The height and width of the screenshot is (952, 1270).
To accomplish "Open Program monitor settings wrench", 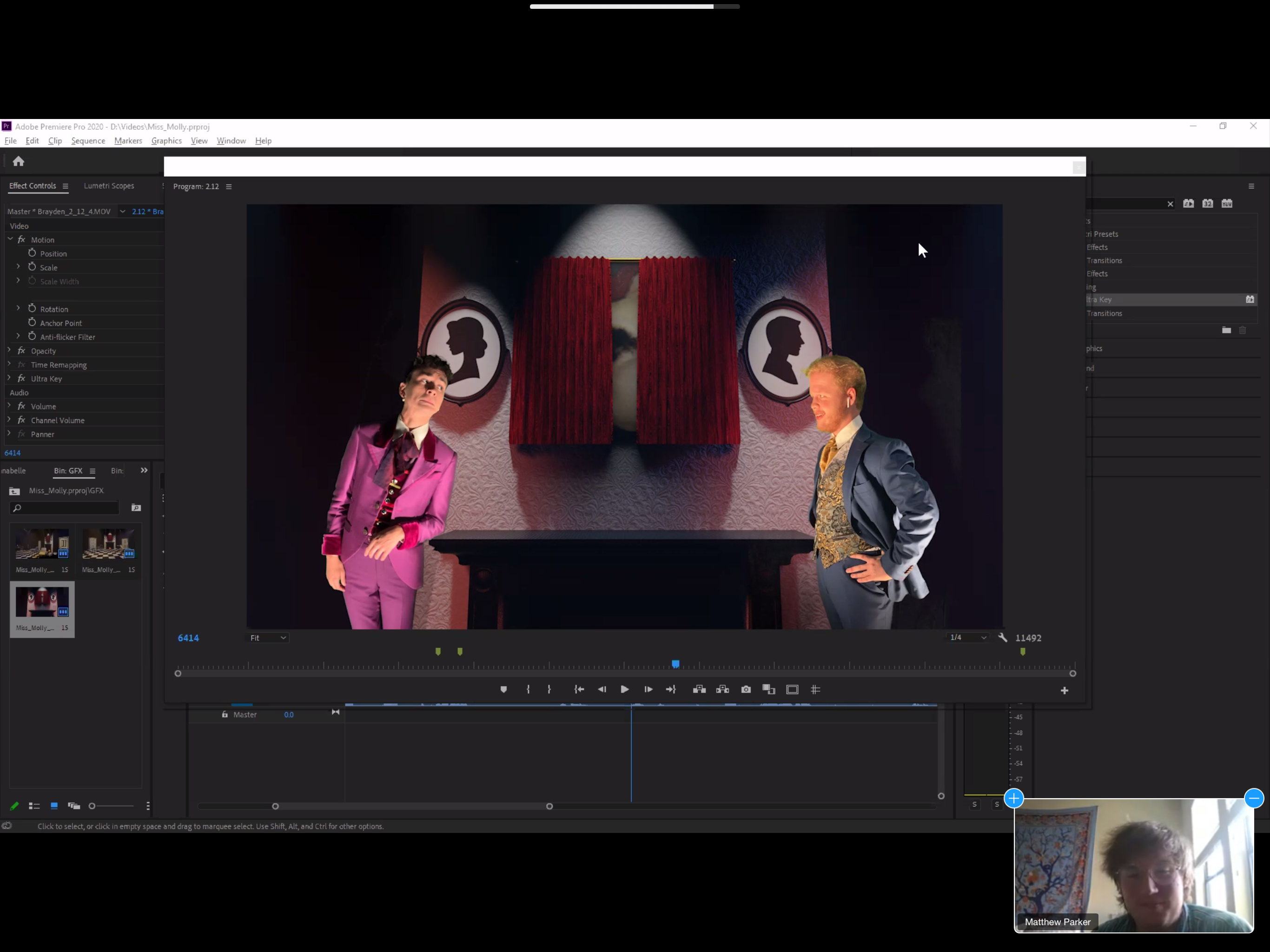I will (x=1002, y=637).
